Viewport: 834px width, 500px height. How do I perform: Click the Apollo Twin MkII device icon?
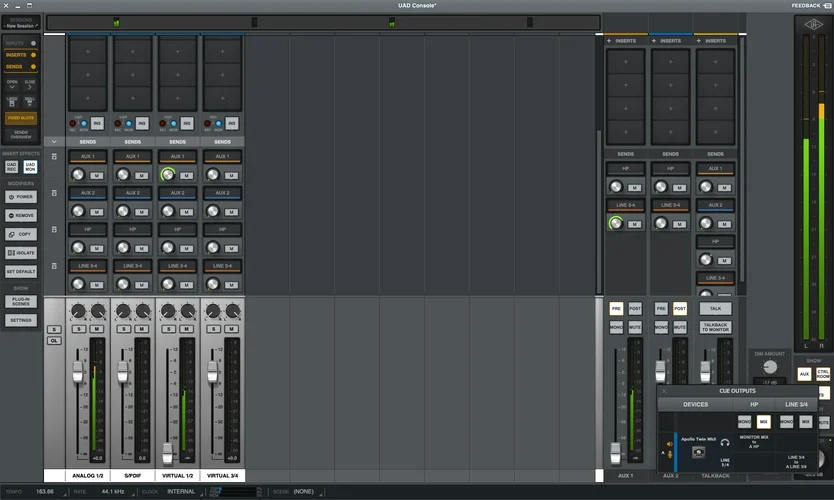698,452
